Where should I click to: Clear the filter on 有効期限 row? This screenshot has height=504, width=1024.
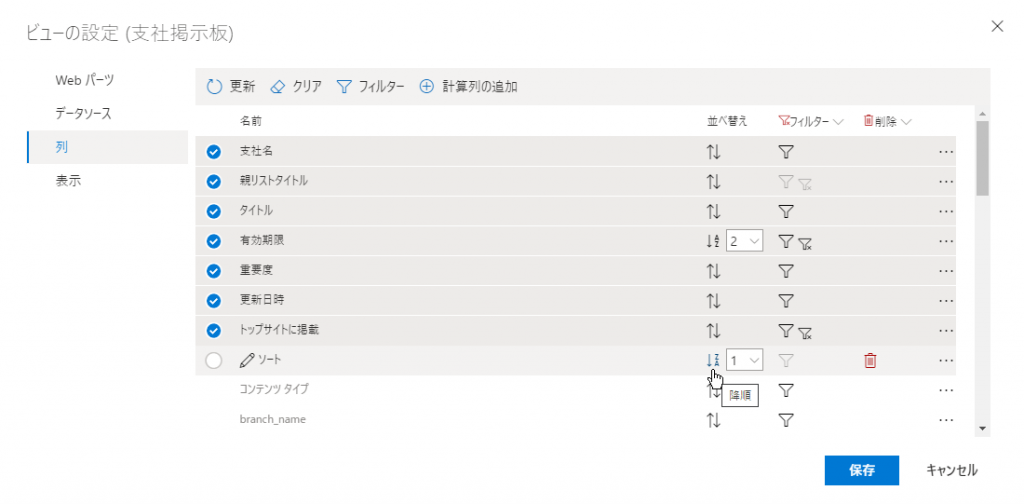(x=805, y=243)
